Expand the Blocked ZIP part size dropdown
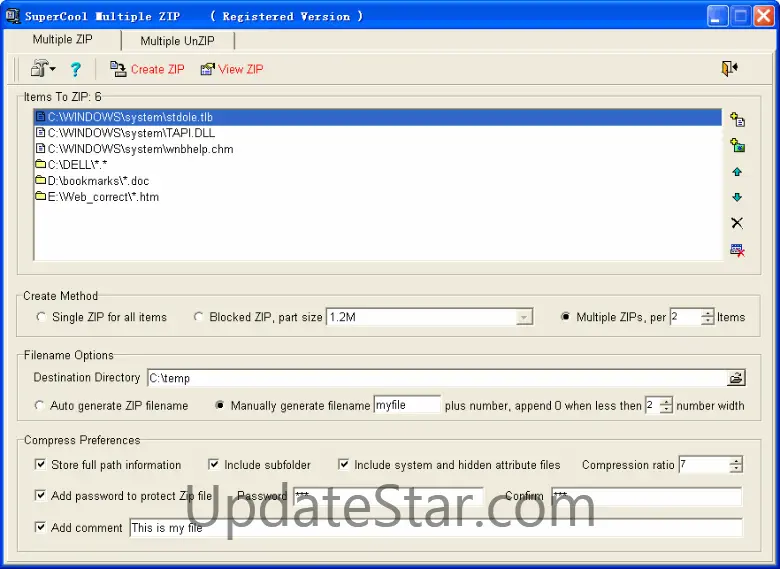The width and height of the screenshot is (780, 569). 524,317
